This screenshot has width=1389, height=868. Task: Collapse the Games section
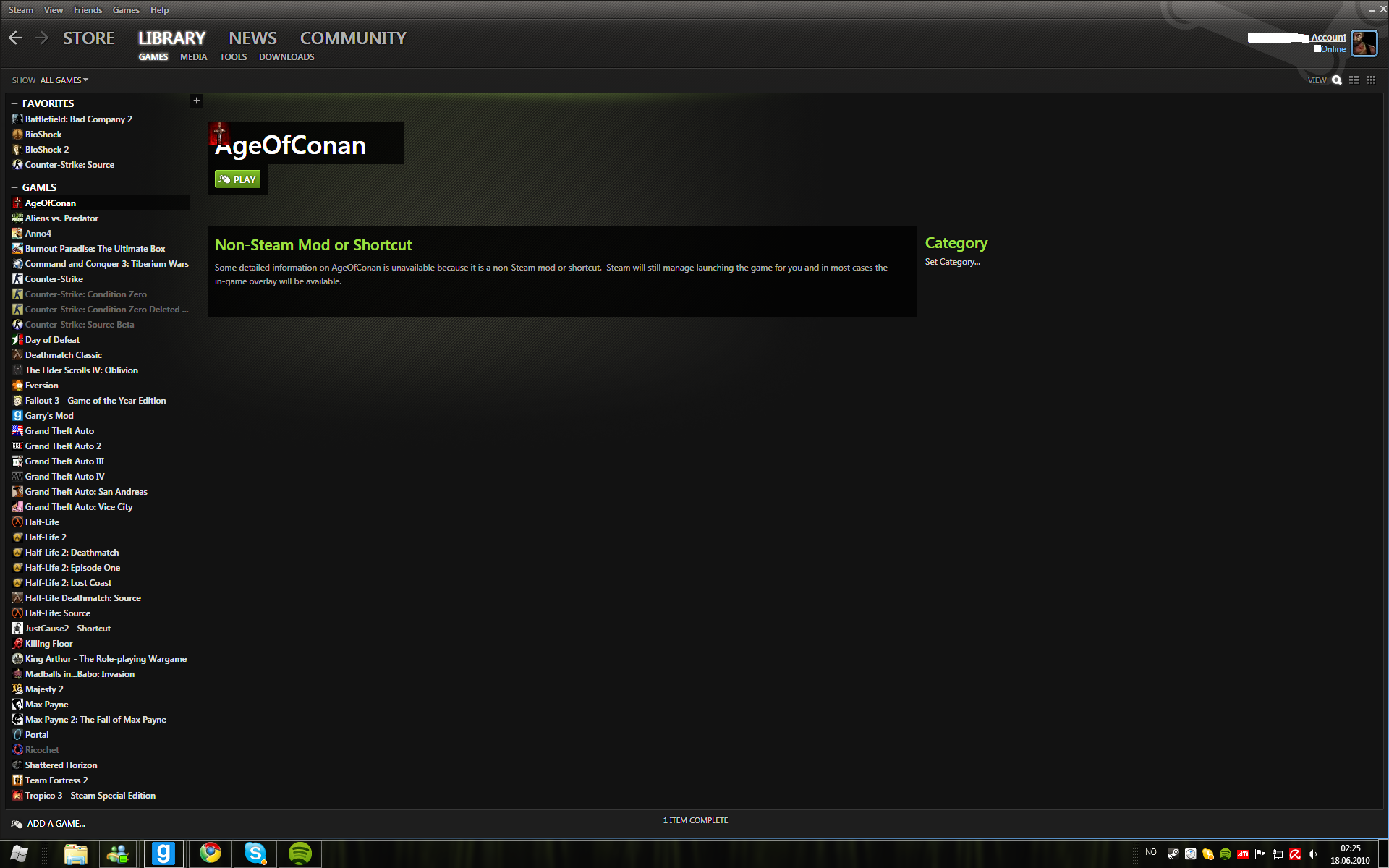pos(14,187)
